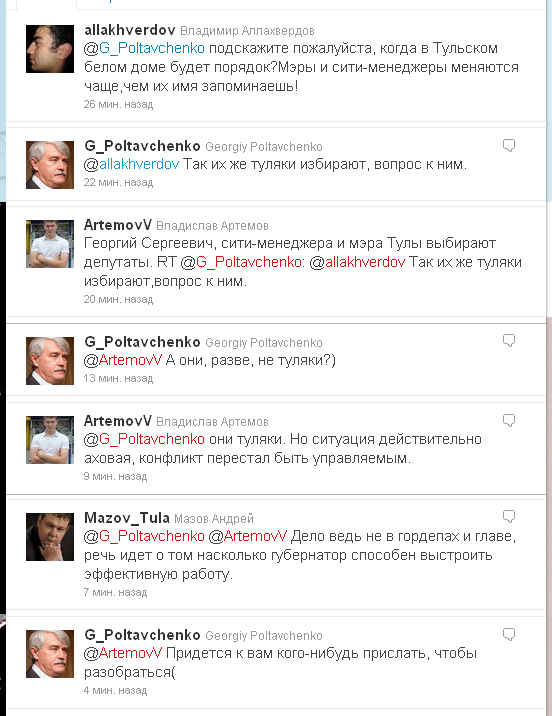
Task: Click conversation bubble on the 4 мин. назад tweet
Action: pos(509,634)
